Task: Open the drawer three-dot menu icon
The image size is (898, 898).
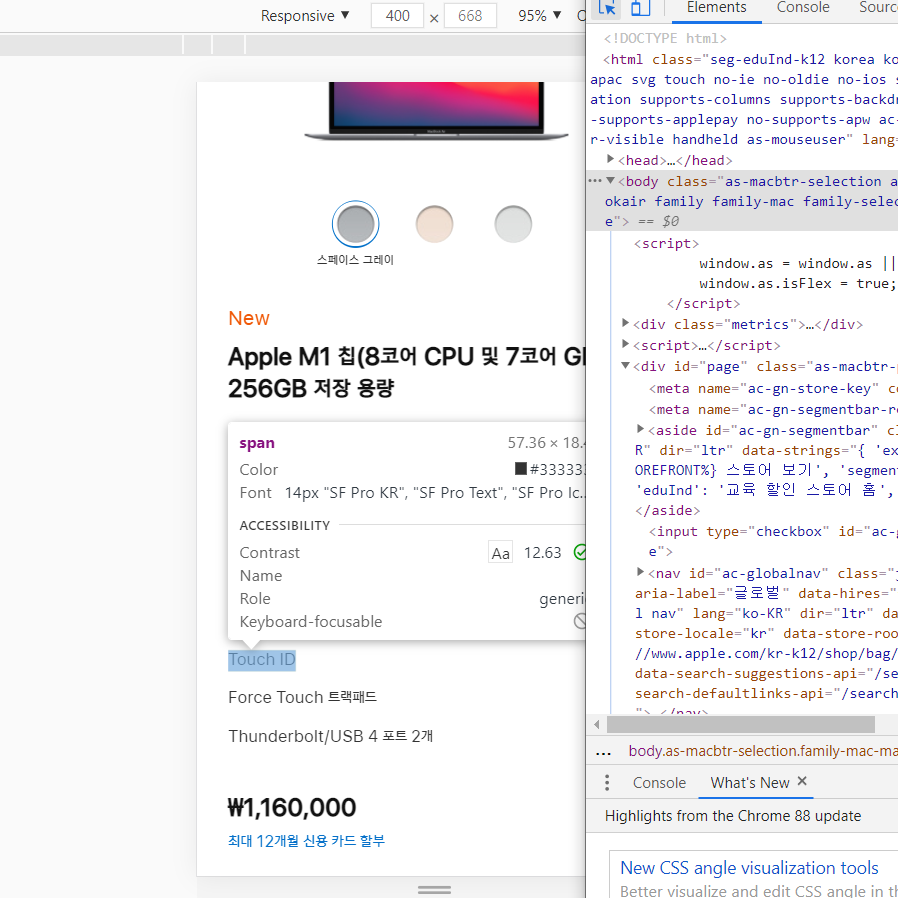Action: coord(606,782)
